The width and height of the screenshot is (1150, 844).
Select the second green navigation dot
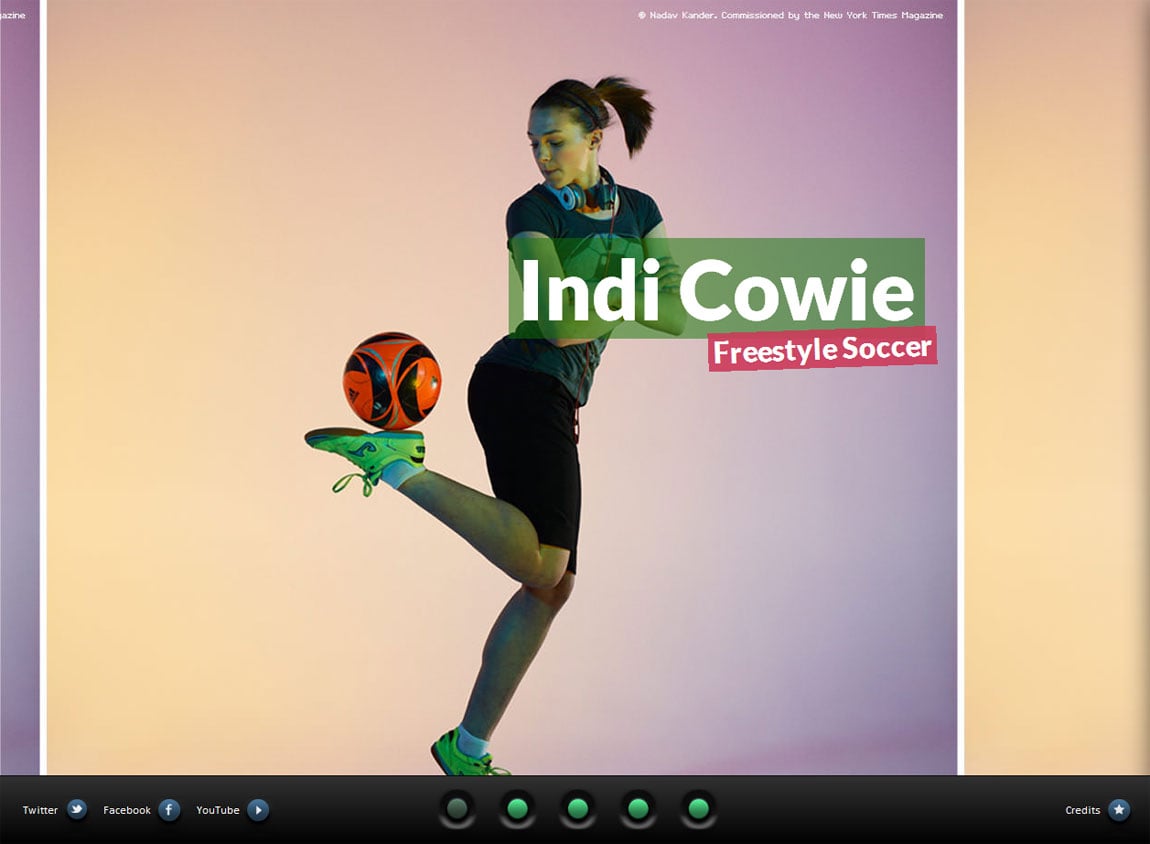click(x=517, y=807)
